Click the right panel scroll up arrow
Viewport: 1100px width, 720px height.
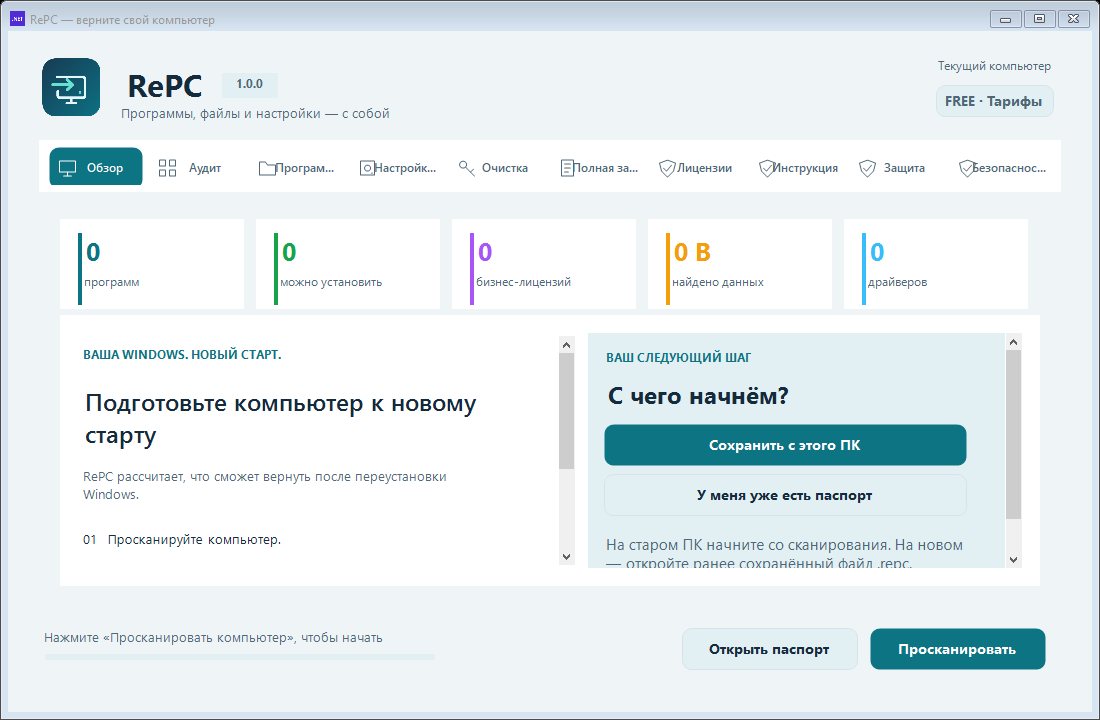pyautogui.click(x=1013, y=342)
